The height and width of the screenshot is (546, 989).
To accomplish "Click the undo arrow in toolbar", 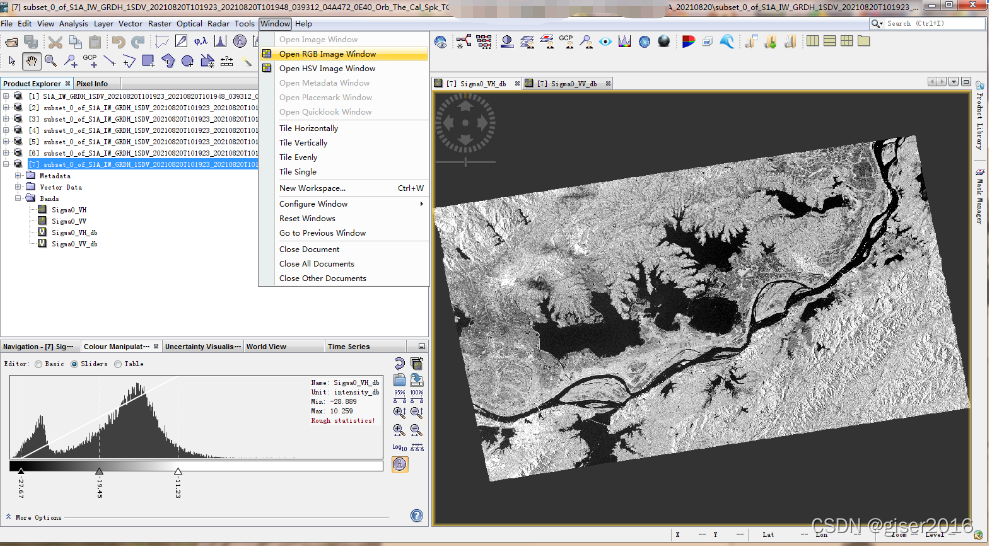I will point(119,42).
